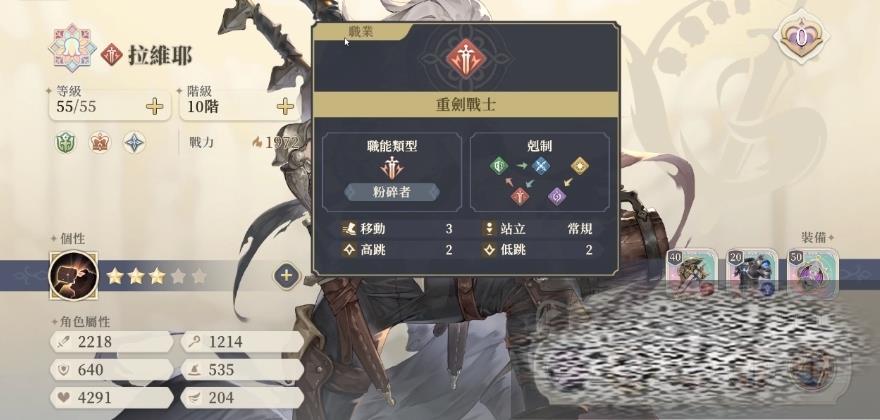Open the level 50 equipment slot
This screenshot has height=420, width=880.
[812, 272]
